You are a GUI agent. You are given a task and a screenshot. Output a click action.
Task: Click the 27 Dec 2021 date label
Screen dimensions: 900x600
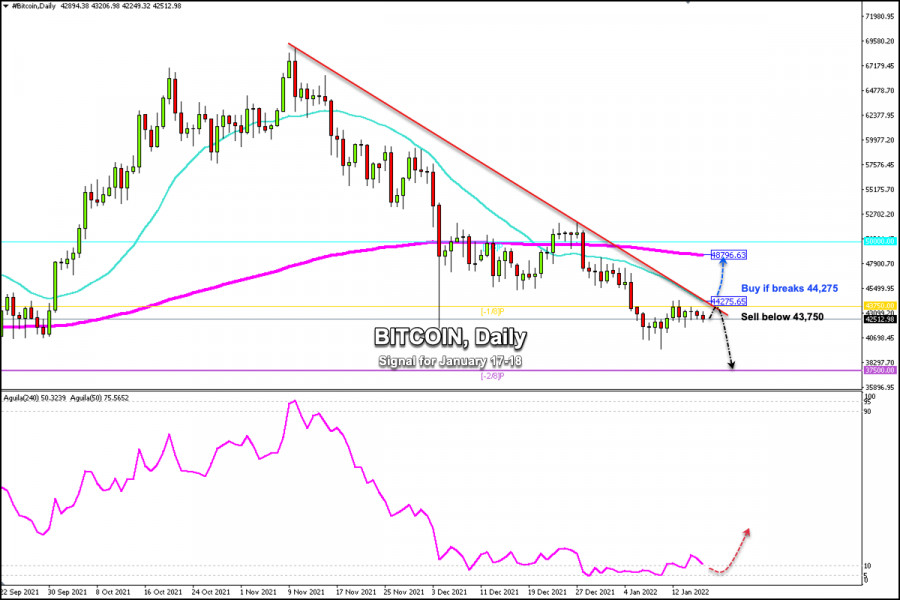click(595, 592)
